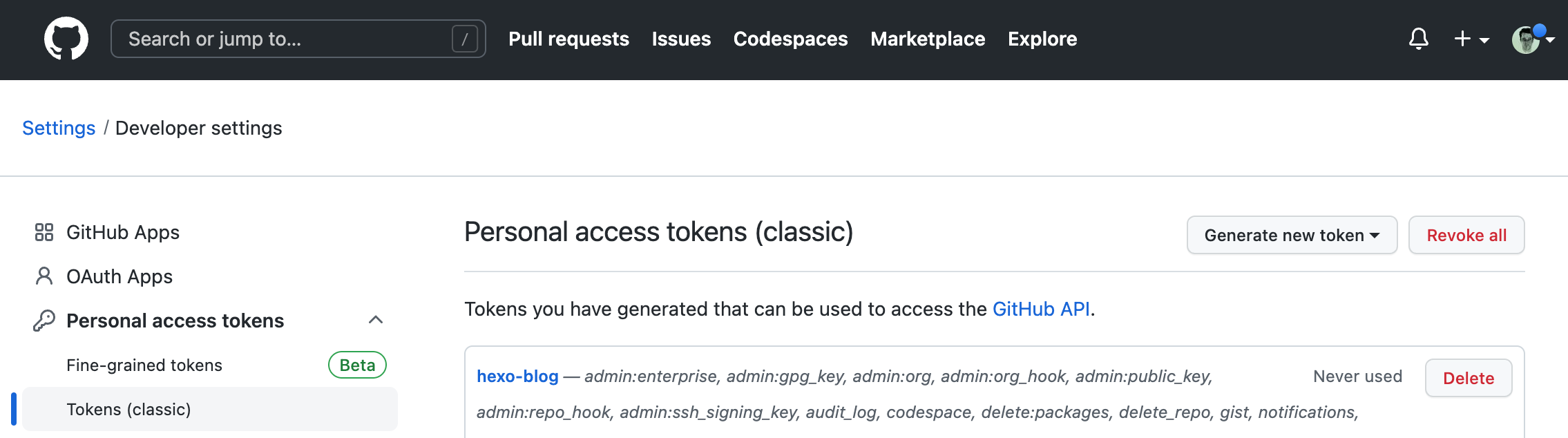Click the GitHub Octocat logo

click(66, 39)
